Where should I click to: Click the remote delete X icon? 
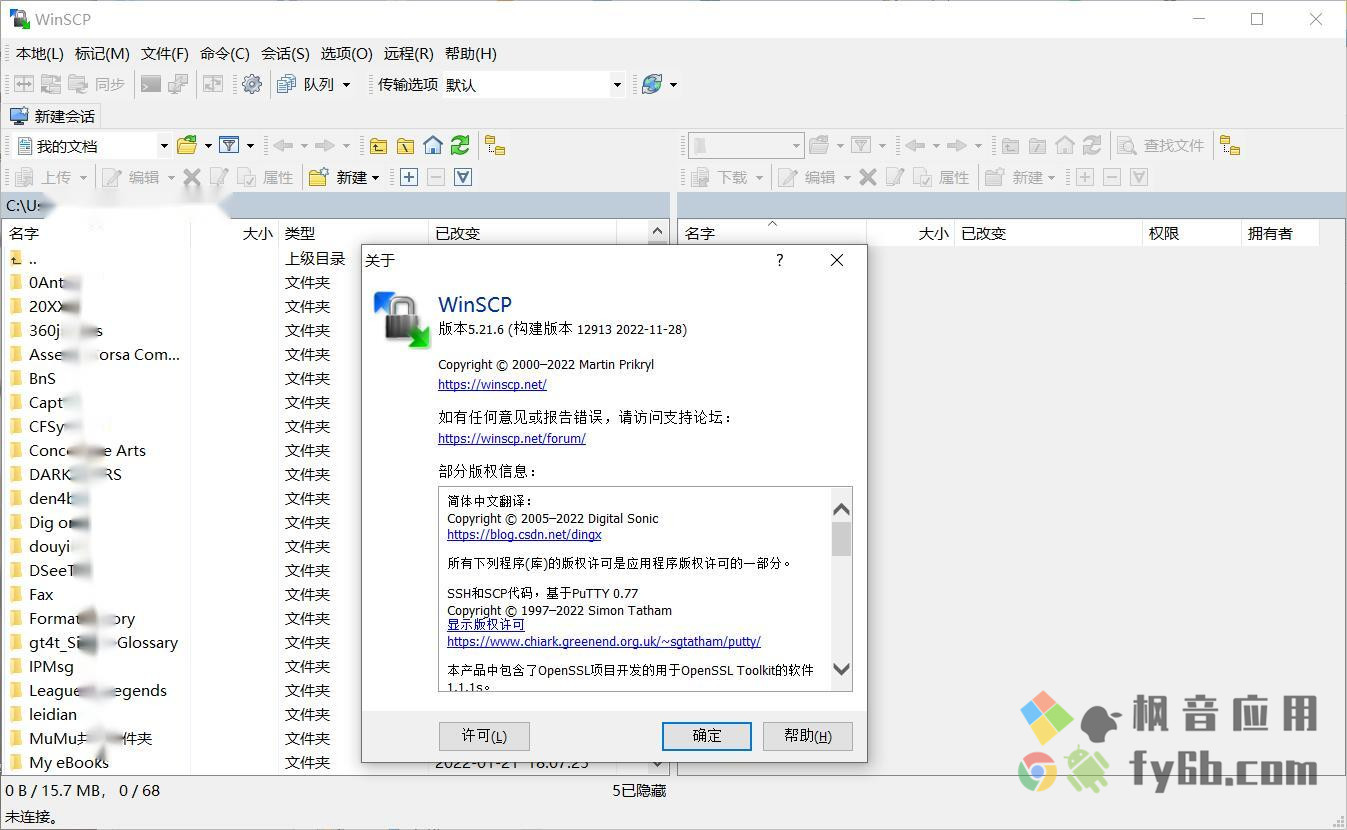(x=868, y=177)
